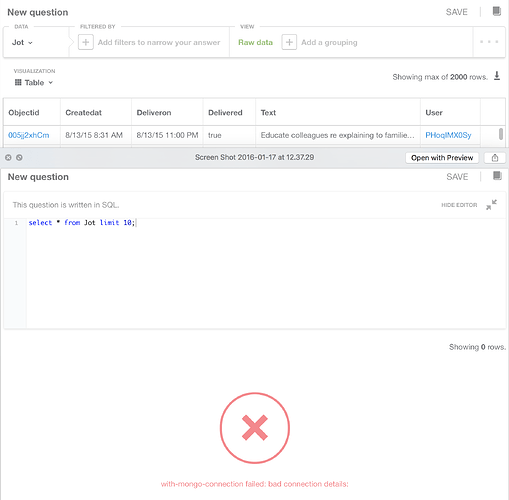Click the second round icon in preview bar

click(19, 157)
